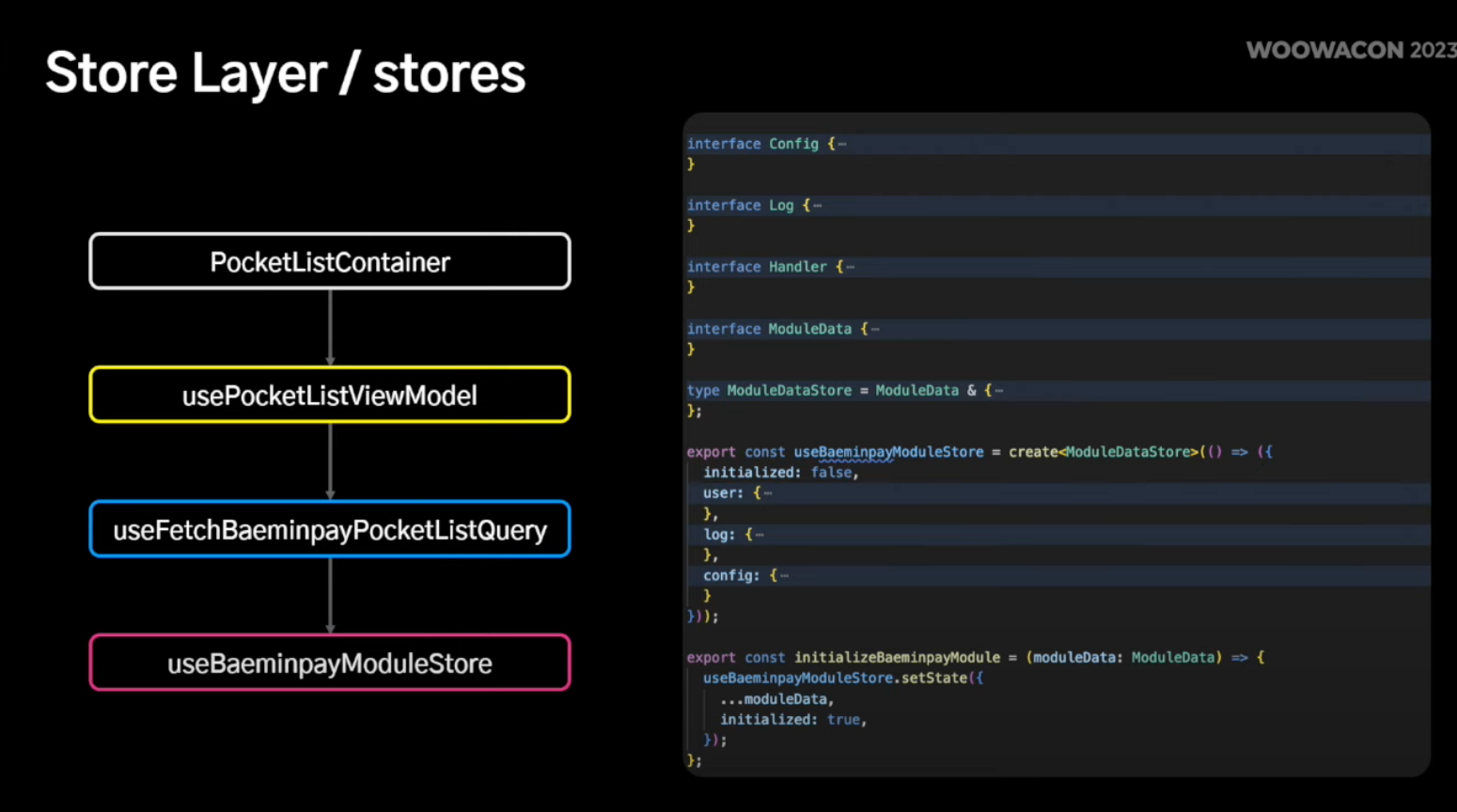Select the pink useBaeminpayModuleStore diagram box

pyautogui.click(x=329, y=663)
